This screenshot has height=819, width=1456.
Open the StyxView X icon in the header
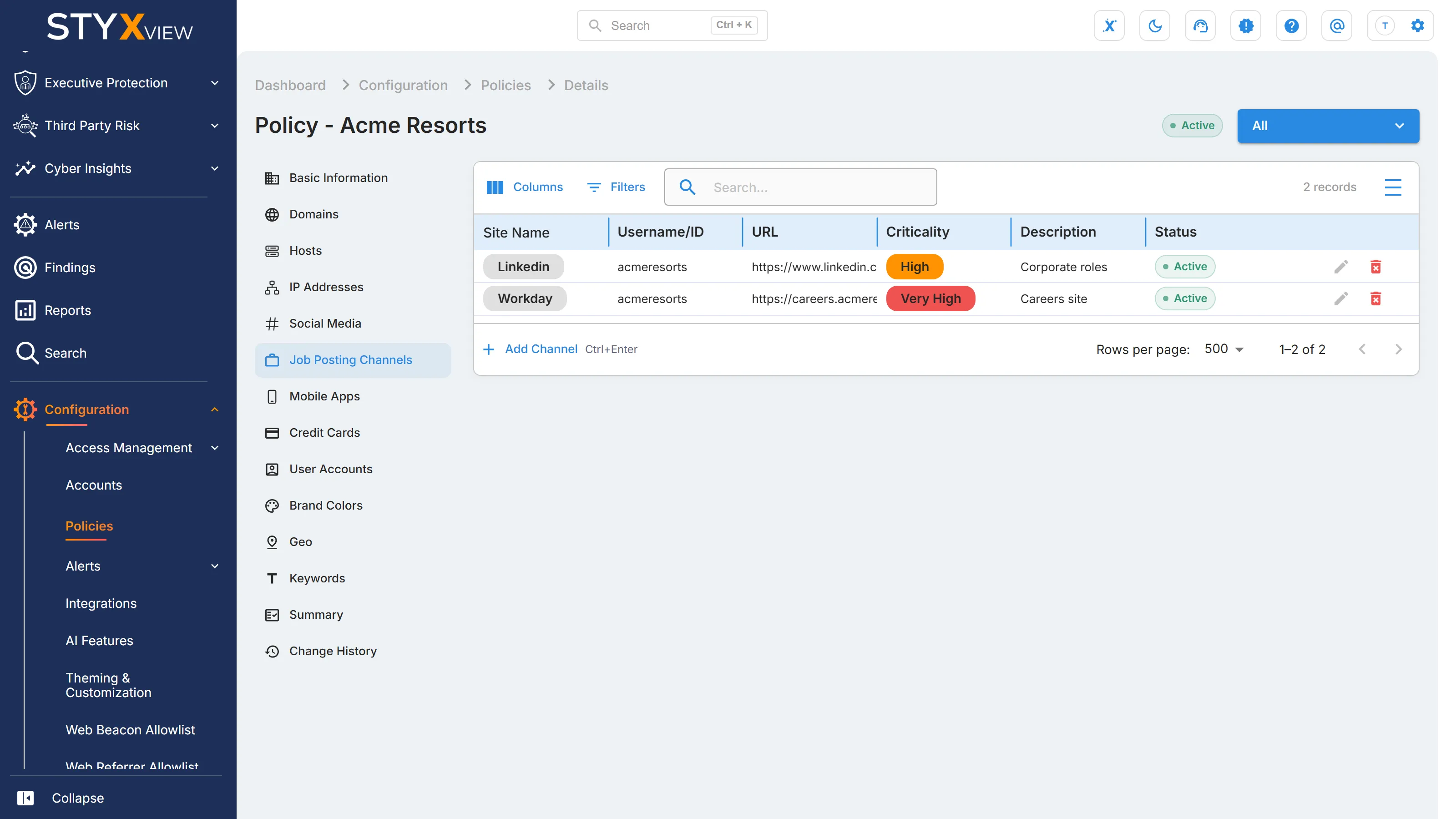click(1109, 25)
